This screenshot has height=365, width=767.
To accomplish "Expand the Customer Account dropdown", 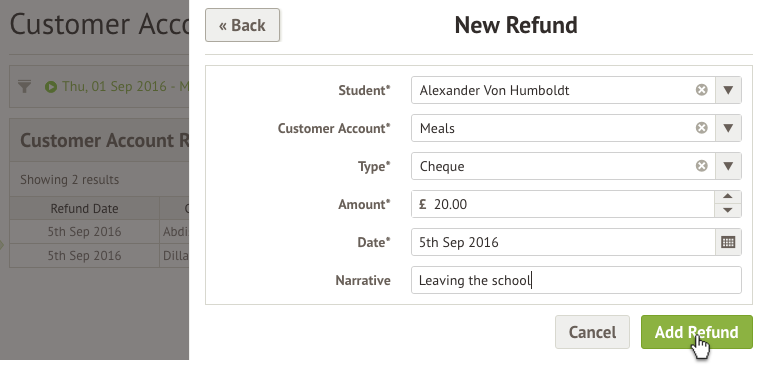I will tap(728, 128).
